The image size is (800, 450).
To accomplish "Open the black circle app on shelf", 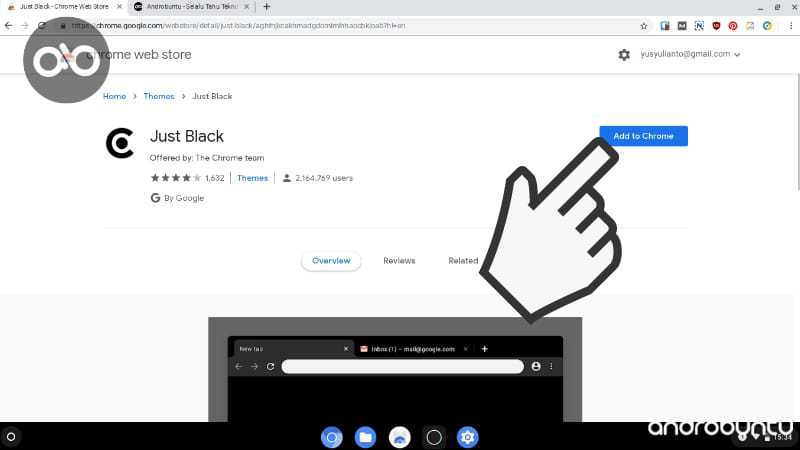I will [x=434, y=437].
